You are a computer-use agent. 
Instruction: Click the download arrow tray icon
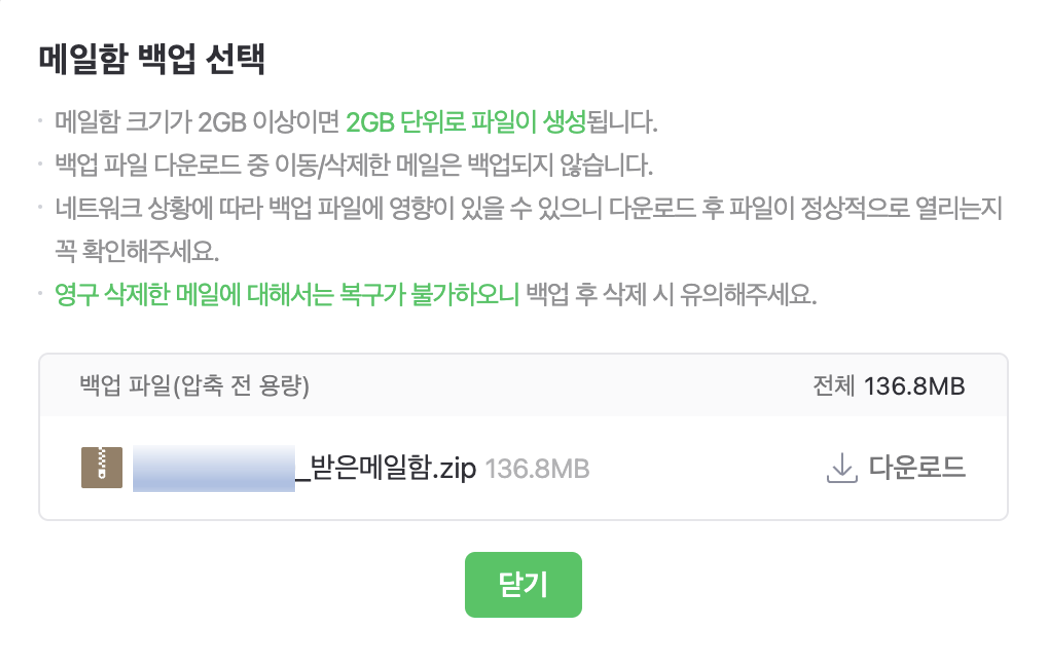coord(841,468)
